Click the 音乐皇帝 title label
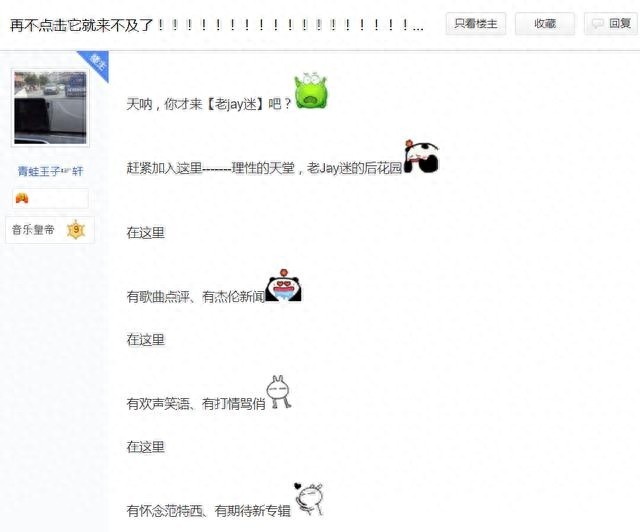 click(x=33, y=229)
